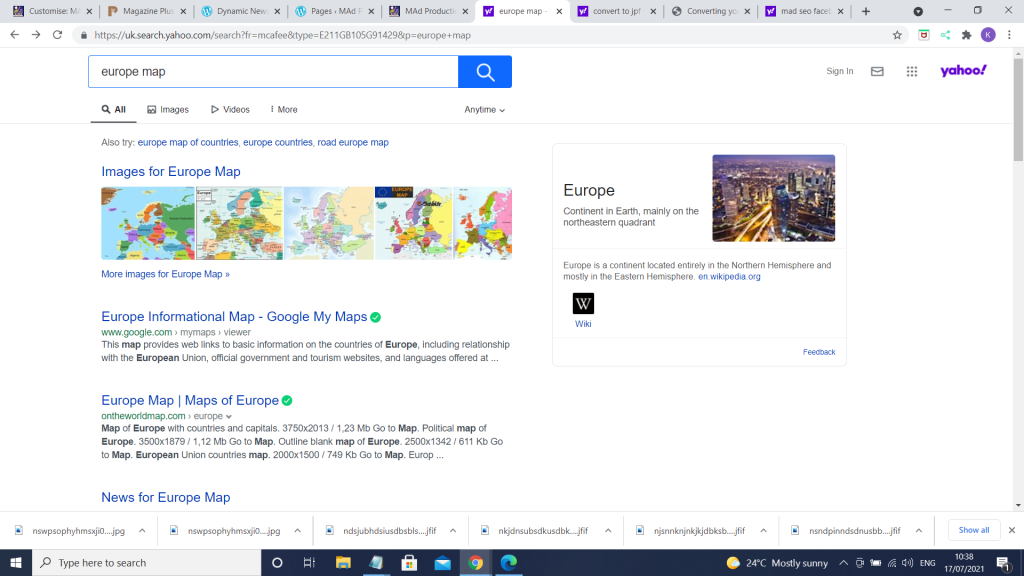Open the Yahoo apps grid icon
1024x576 pixels.
(911, 71)
